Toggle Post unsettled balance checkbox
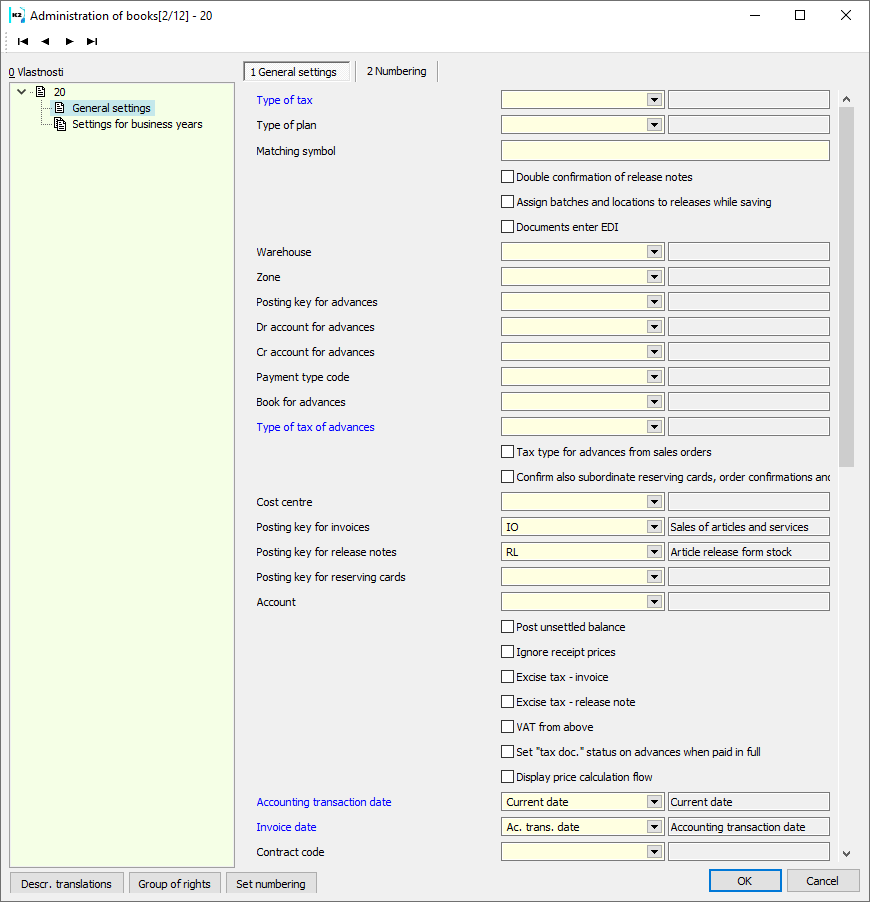Image resolution: width=870 pixels, height=902 pixels. click(508, 626)
